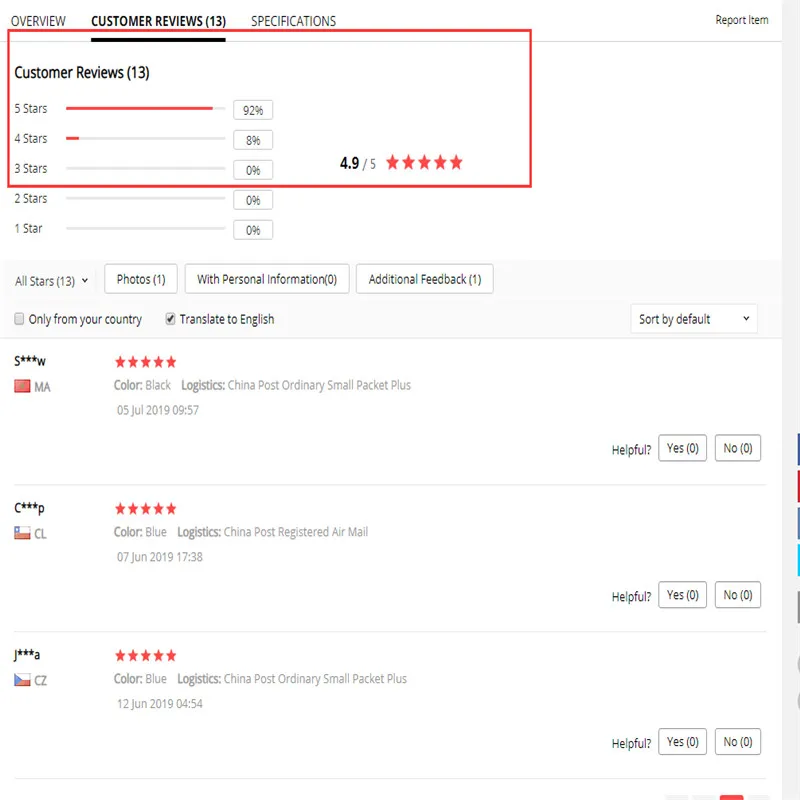Click the 4 Stars rating bar
The height and width of the screenshot is (800, 800).
pos(145,138)
